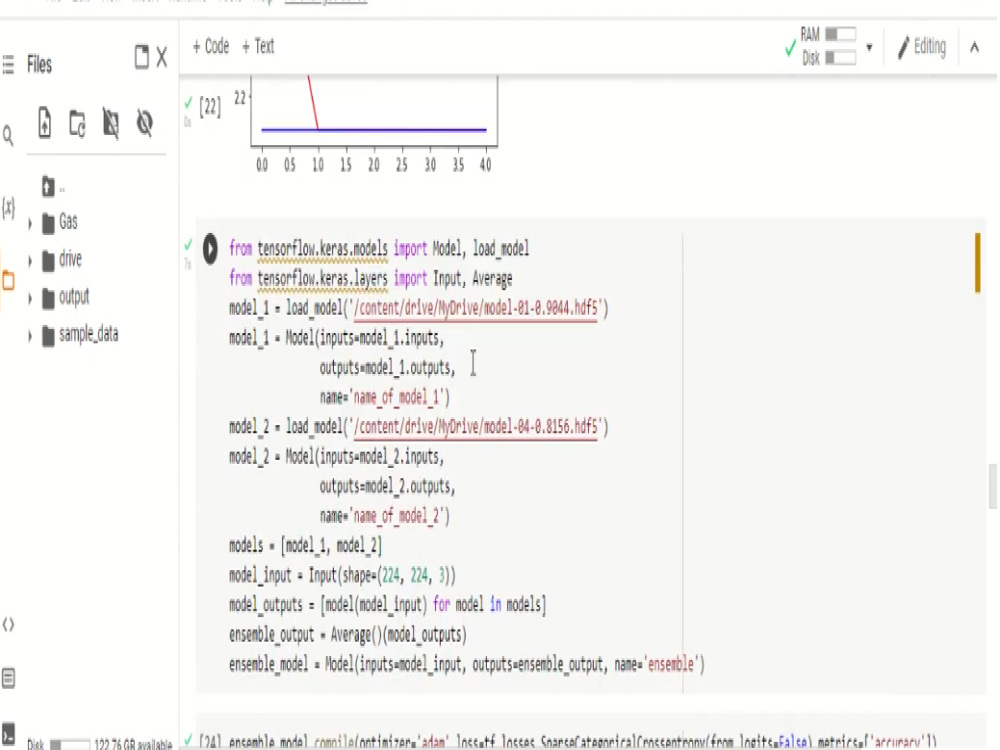Expand the drive folder

[x=30, y=261]
